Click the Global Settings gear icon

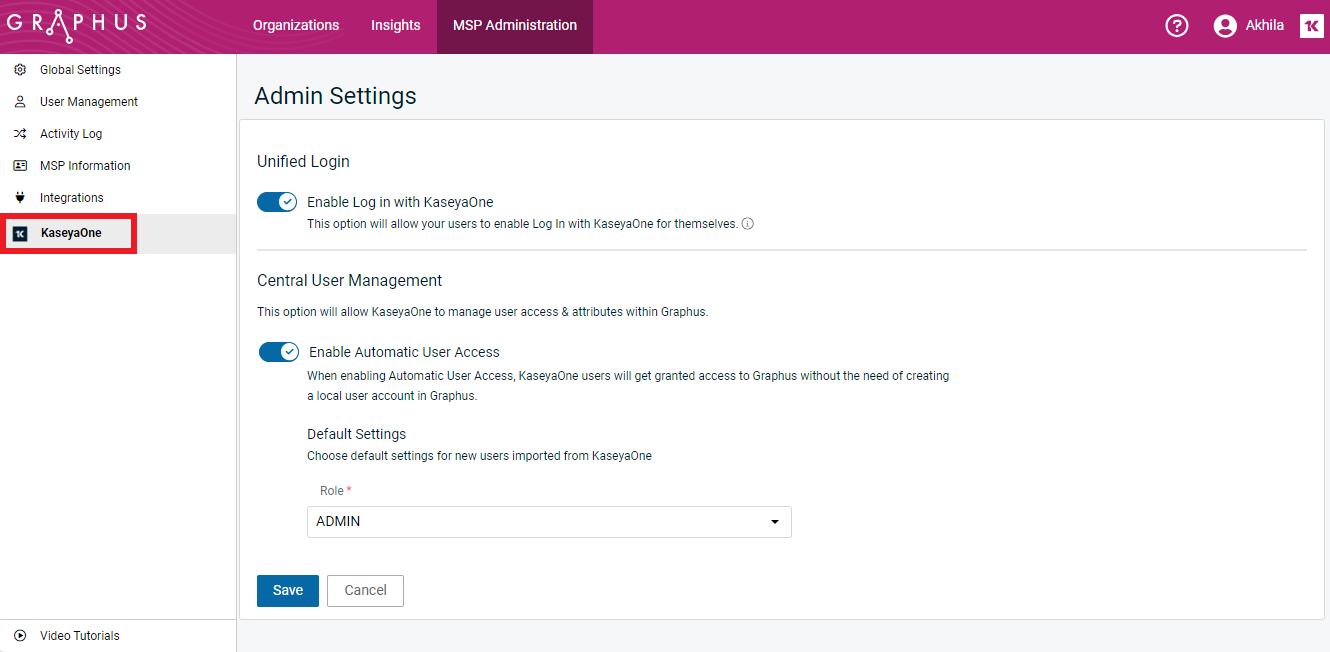(18, 69)
